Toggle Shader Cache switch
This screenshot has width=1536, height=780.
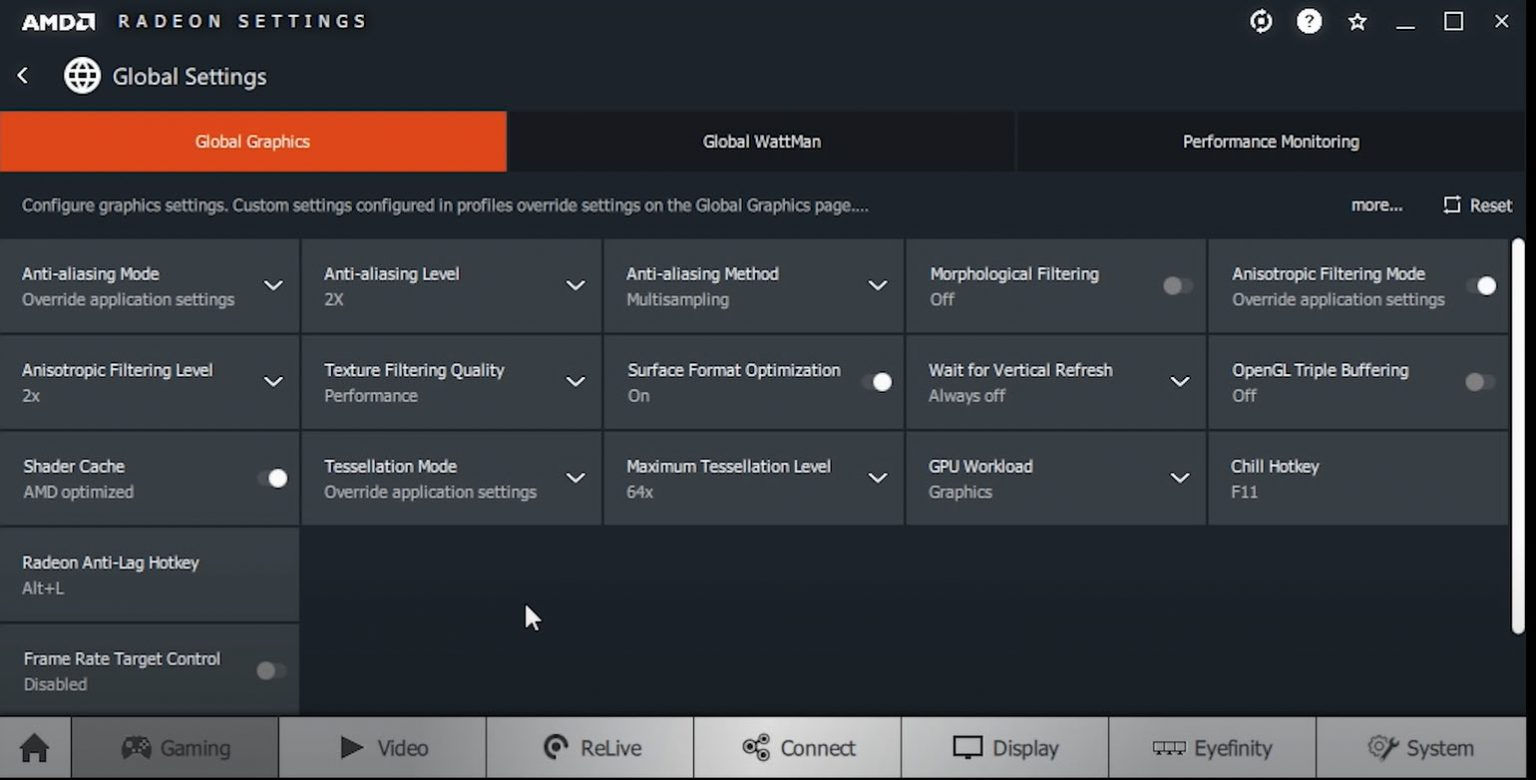pyautogui.click(x=272, y=478)
